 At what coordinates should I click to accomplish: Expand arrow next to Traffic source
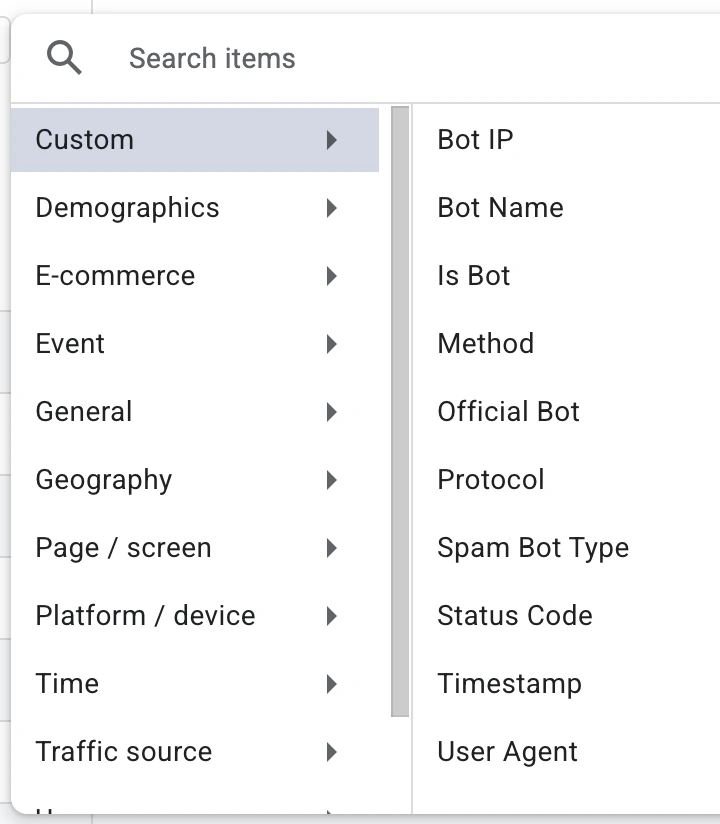coord(332,752)
